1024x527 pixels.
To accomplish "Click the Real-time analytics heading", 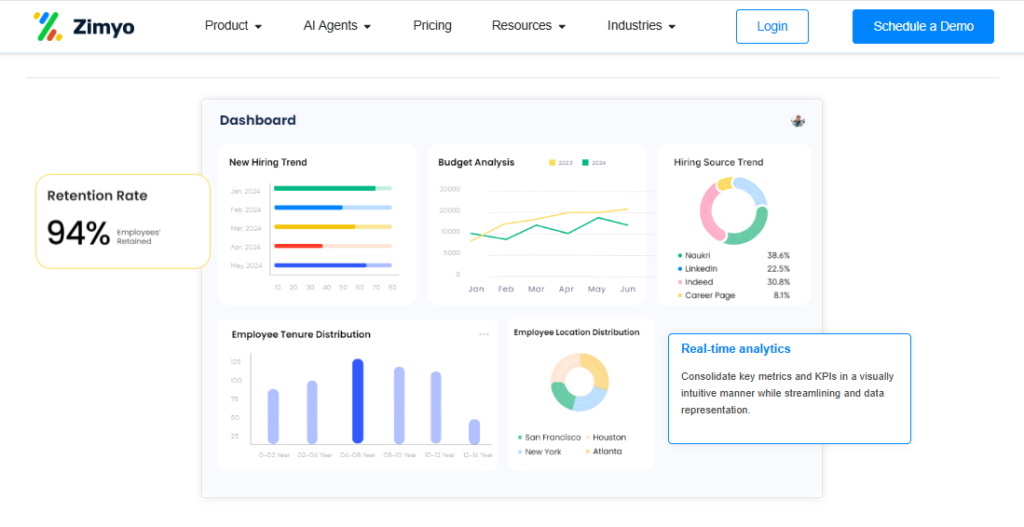I will pos(736,349).
